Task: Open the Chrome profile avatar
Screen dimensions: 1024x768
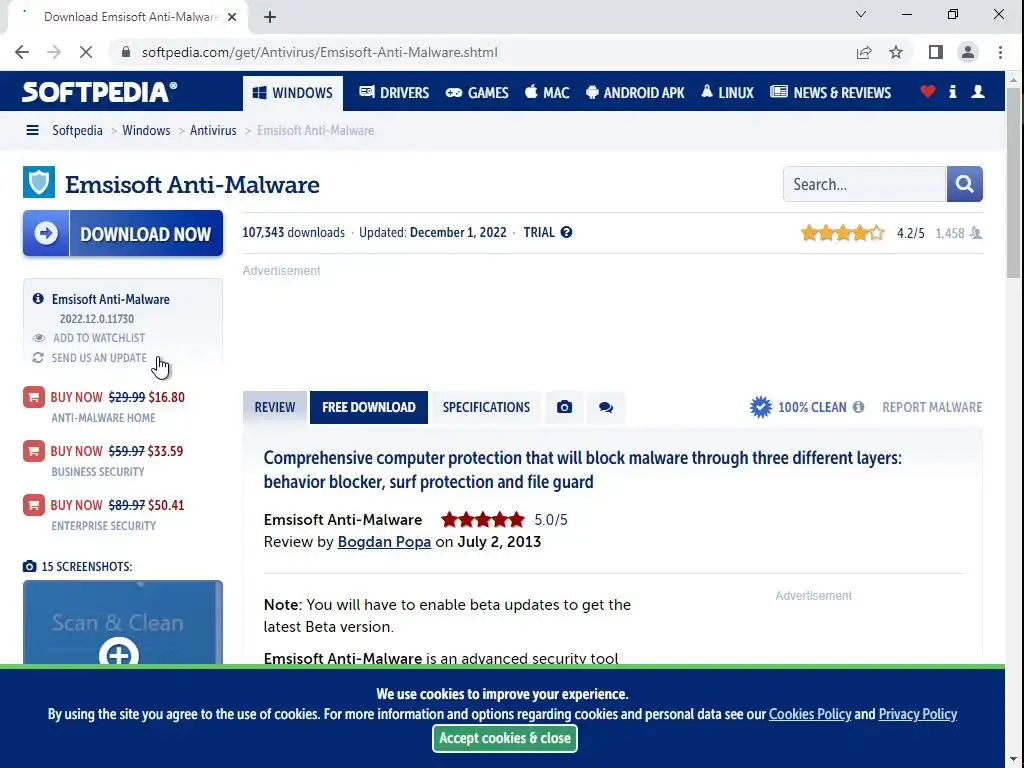Action: click(967, 52)
